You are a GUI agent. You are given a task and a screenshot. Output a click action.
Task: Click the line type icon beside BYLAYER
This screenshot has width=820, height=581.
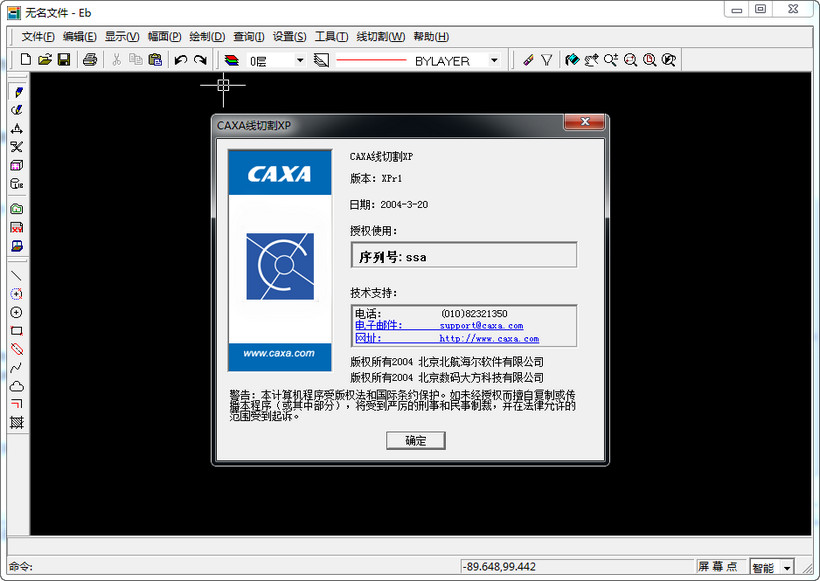click(321, 61)
